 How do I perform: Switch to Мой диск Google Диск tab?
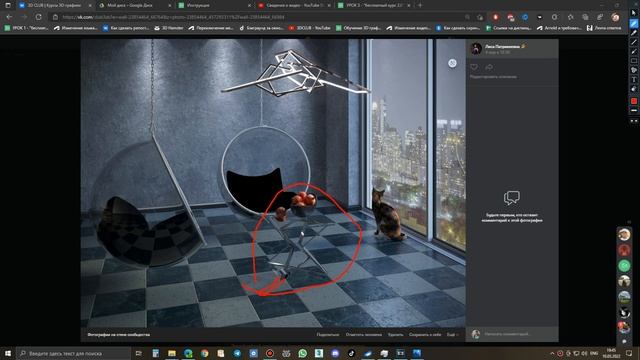point(134,5)
